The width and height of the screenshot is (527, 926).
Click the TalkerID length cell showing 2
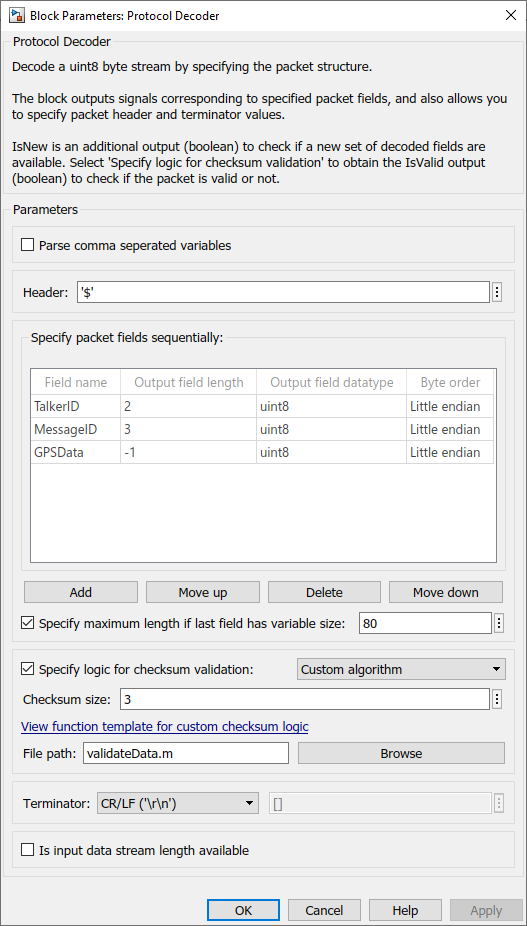point(188,406)
